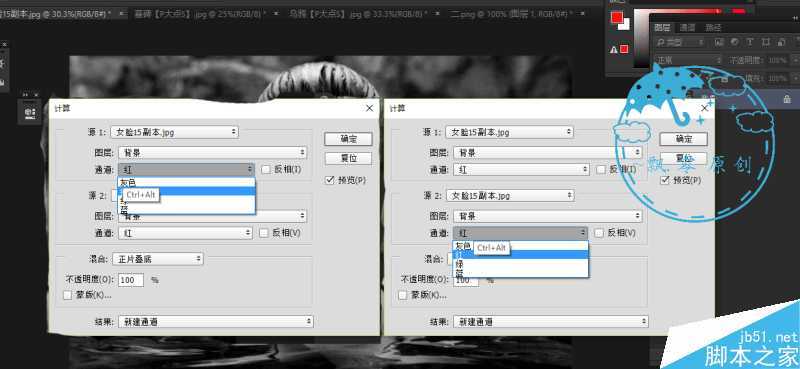Click the Reset button in left dialog
800x369 pixels.
coord(348,158)
